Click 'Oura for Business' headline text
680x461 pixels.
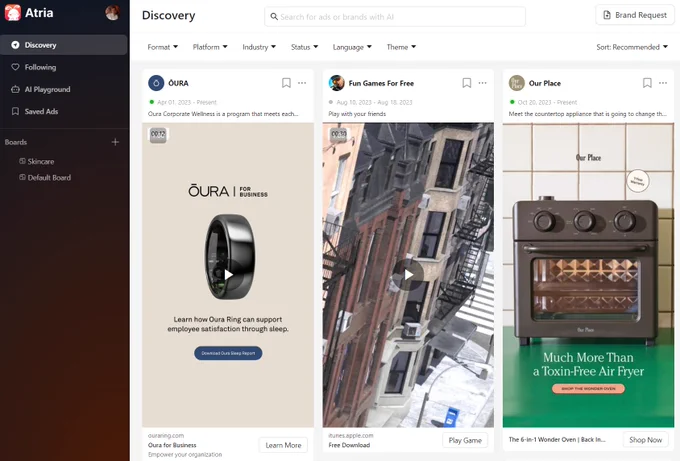172,445
